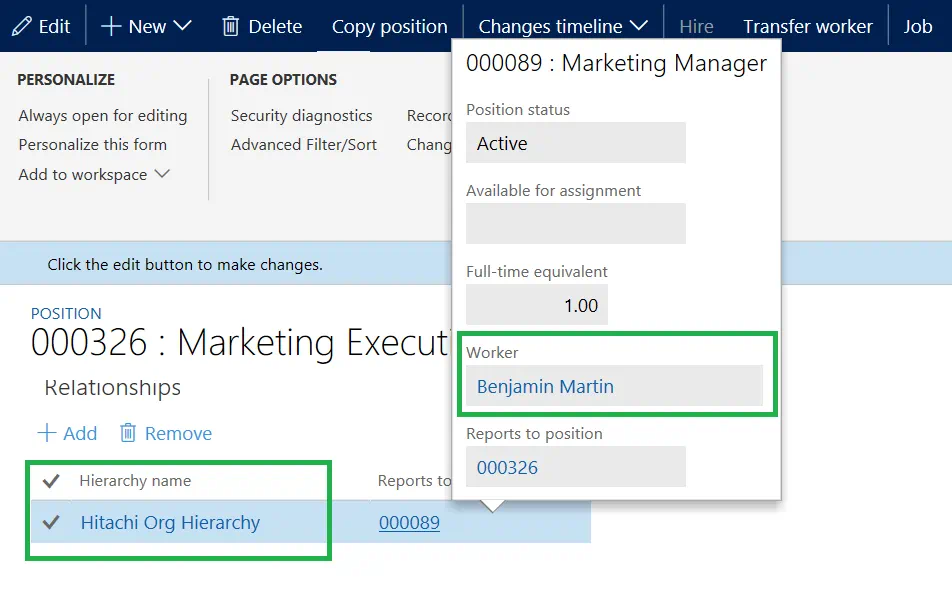Follow the 000089 reports-to link
Screen dimensions: 952x612
click(409, 522)
